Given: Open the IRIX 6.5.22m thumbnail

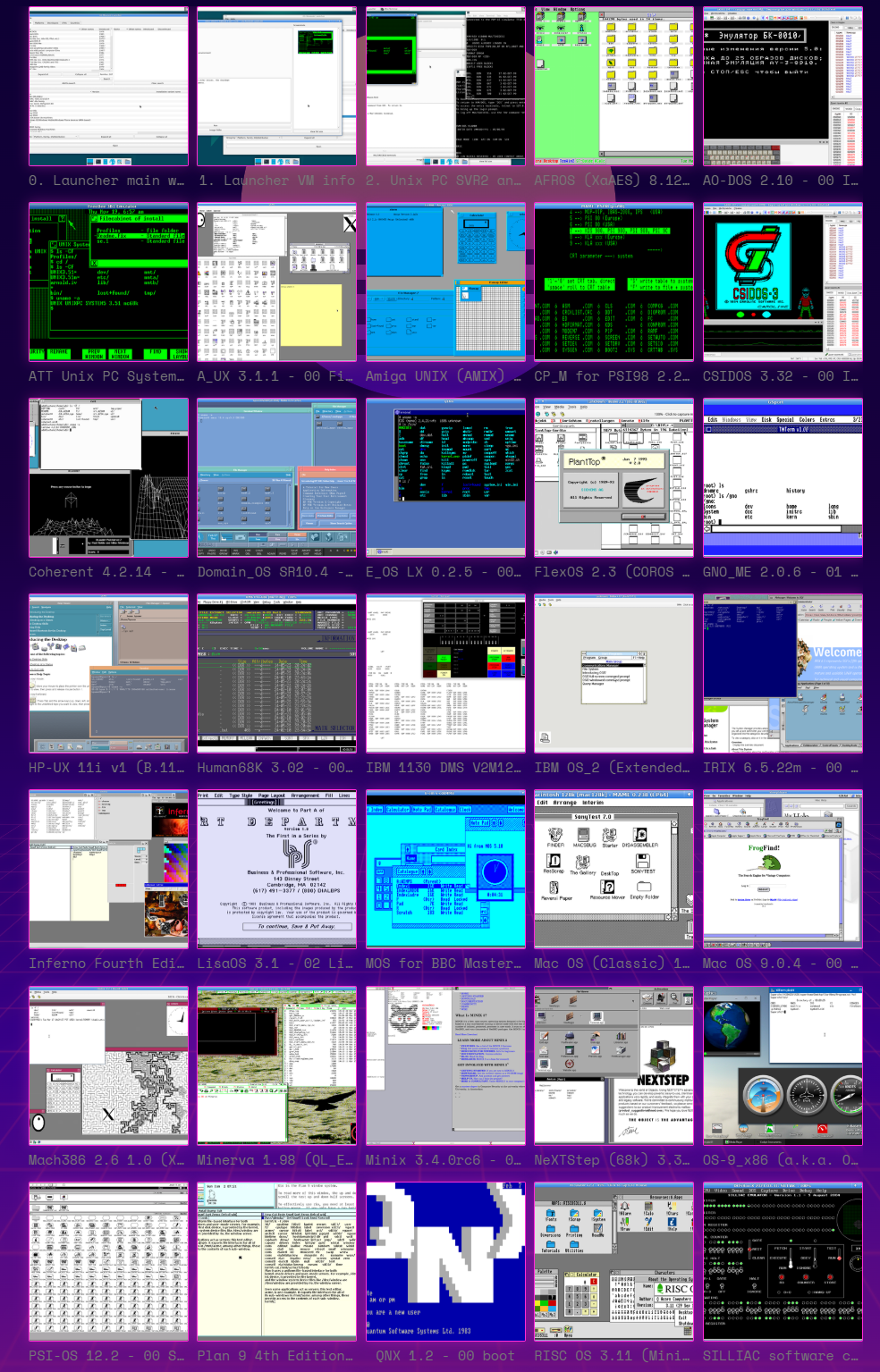Looking at the screenshot, I should click(x=783, y=674).
